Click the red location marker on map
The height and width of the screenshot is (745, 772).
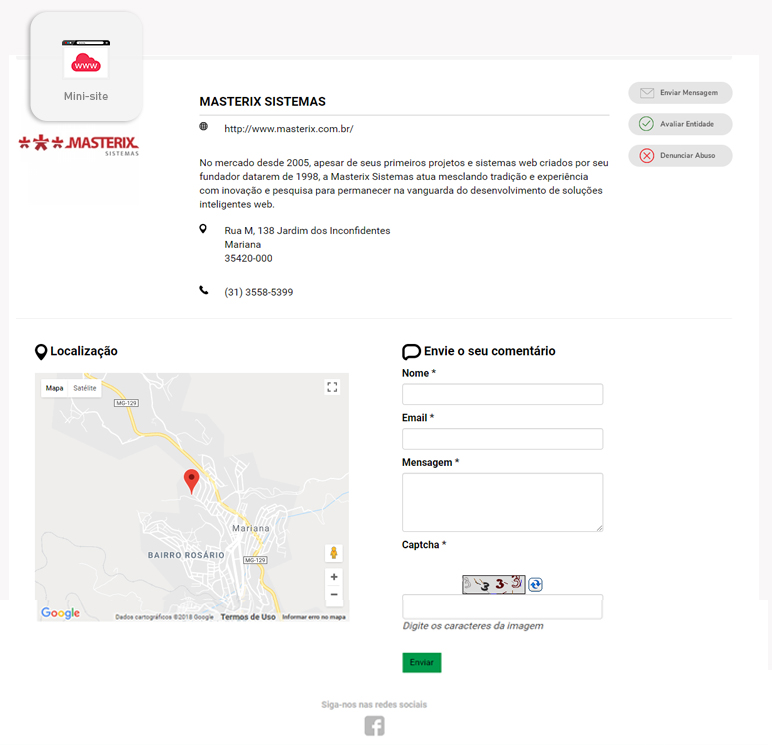click(x=192, y=481)
